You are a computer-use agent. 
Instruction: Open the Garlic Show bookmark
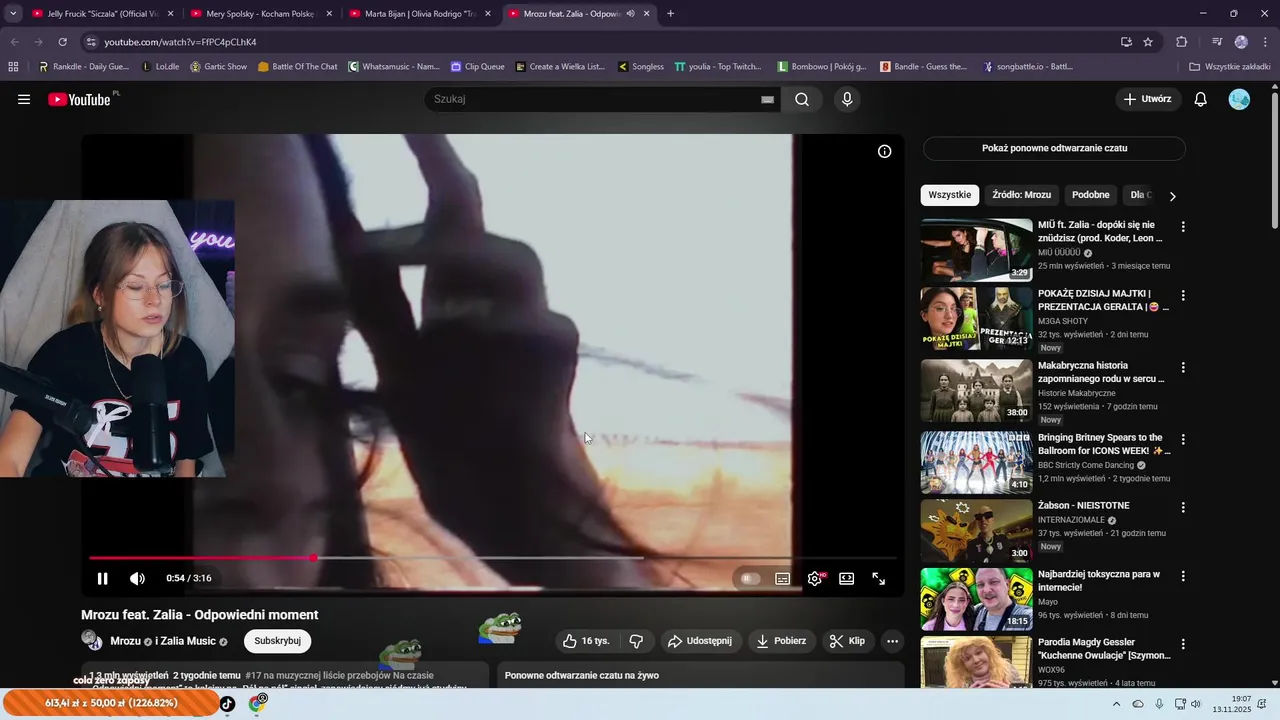(x=218, y=67)
